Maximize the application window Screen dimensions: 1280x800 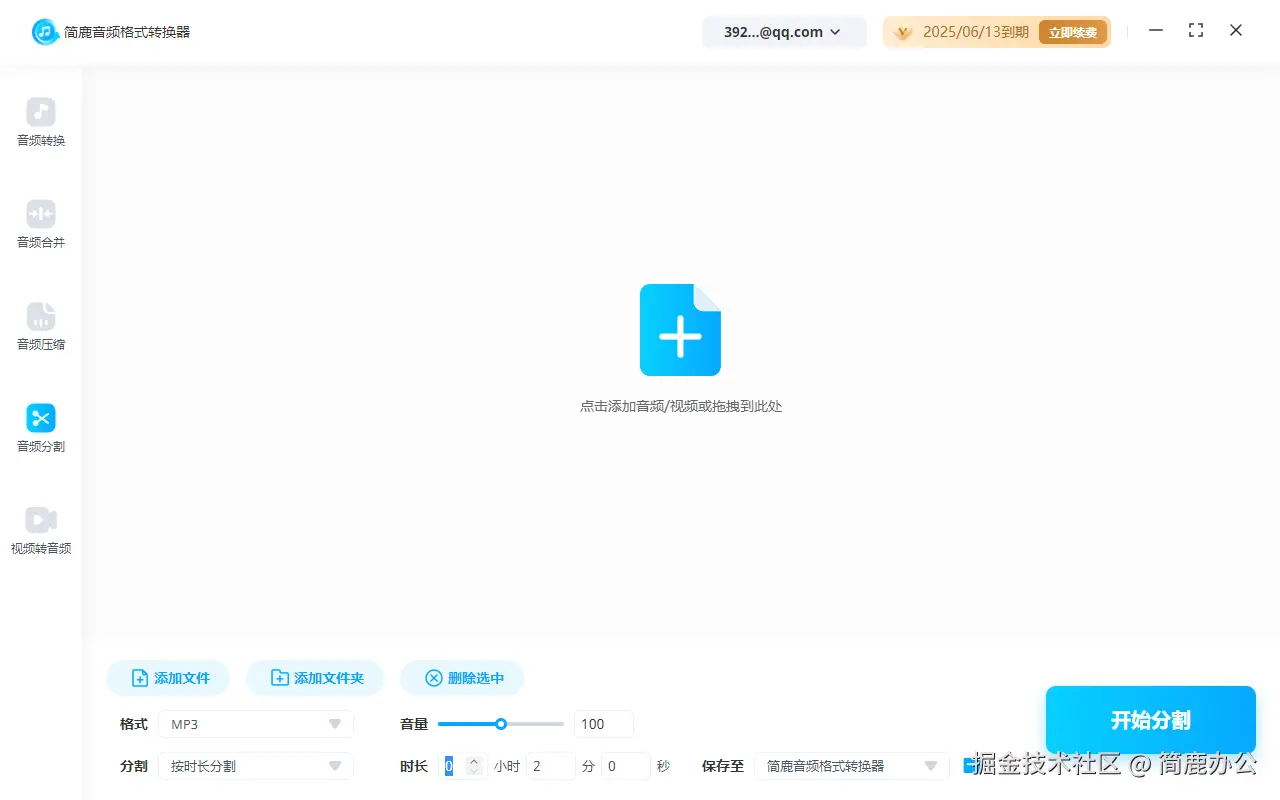pyautogui.click(x=1196, y=31)
